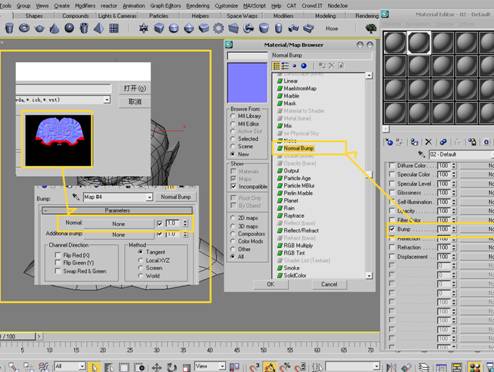Click the Normal map None button
Image resolution: width=494 pixels, height=372 pixels.
[x=118, y=224]
